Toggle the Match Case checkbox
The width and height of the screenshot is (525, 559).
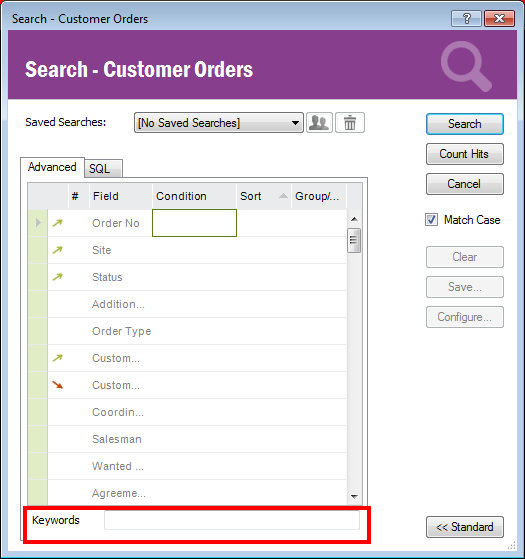pos(431,220)
